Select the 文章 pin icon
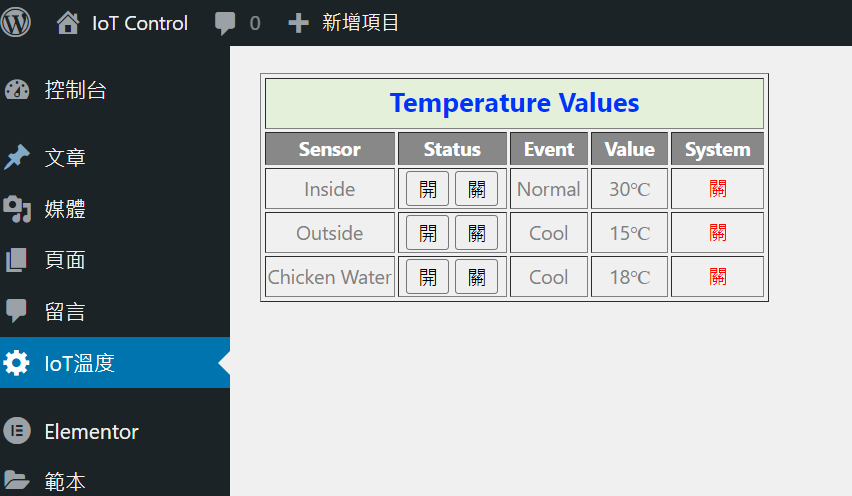 [x=17, y=157]
